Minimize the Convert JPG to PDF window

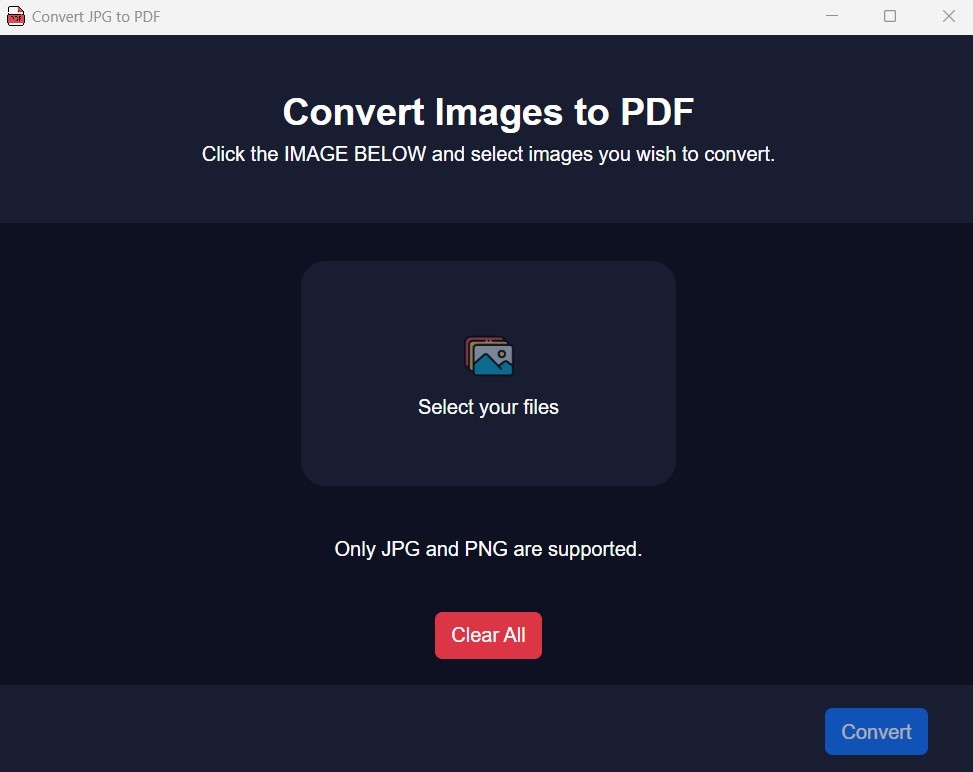[x=832, y=16]
